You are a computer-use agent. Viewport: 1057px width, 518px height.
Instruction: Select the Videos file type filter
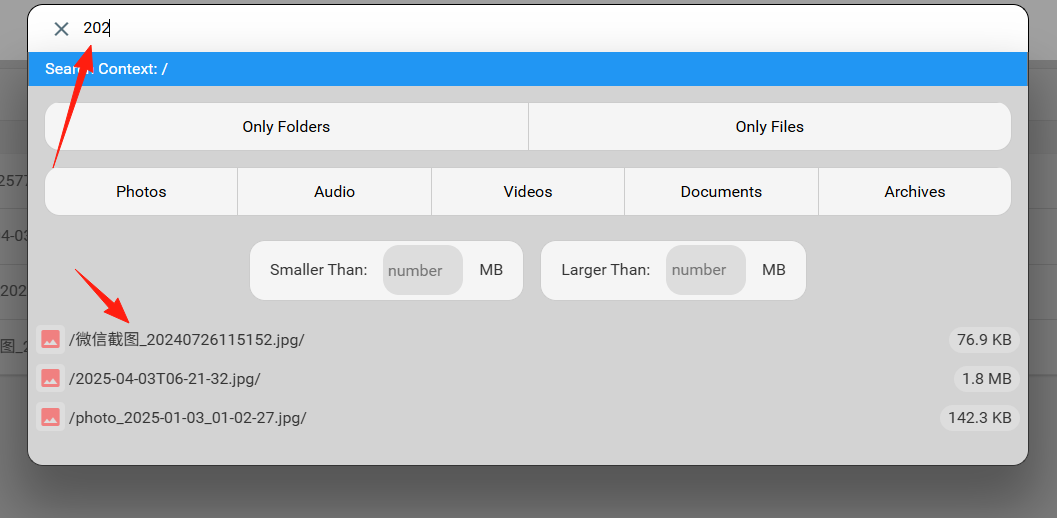coord(528,192)
